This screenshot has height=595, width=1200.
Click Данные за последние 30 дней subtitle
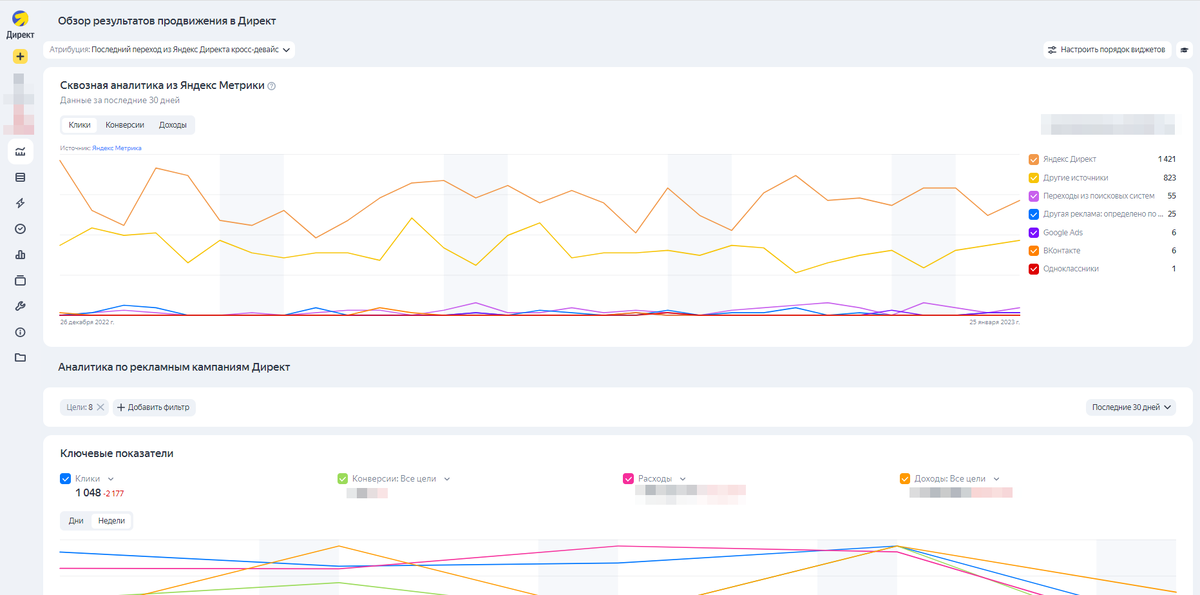(119, 100)
